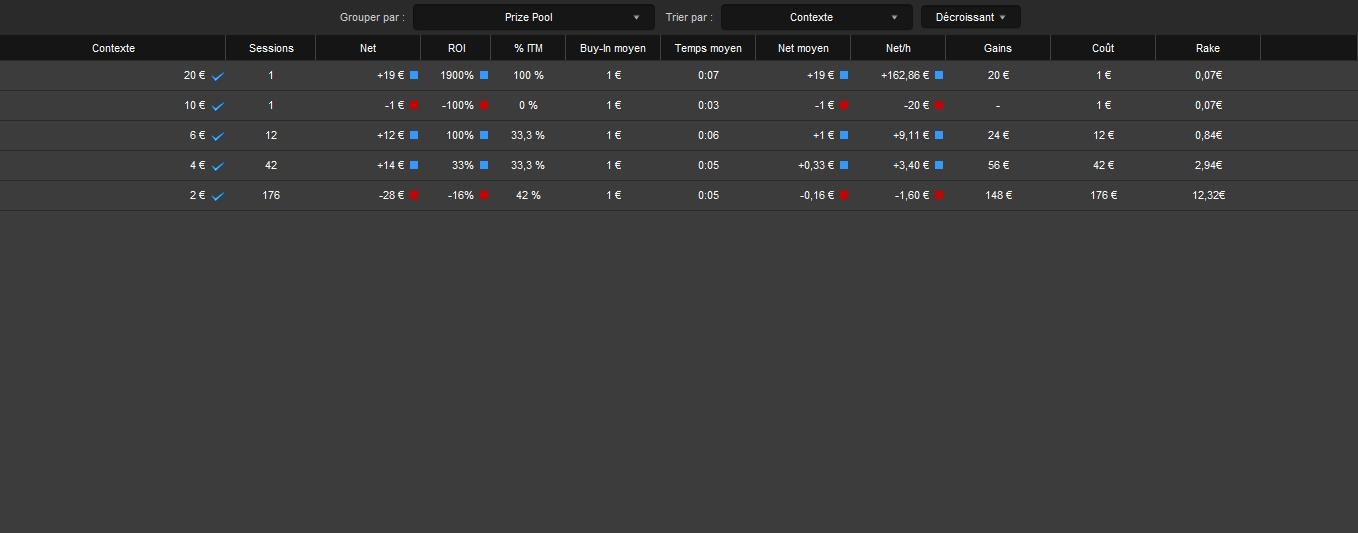Click the red indicator beside -0,16 € Net moyen

pyautogui.click(x=844, y=195)
